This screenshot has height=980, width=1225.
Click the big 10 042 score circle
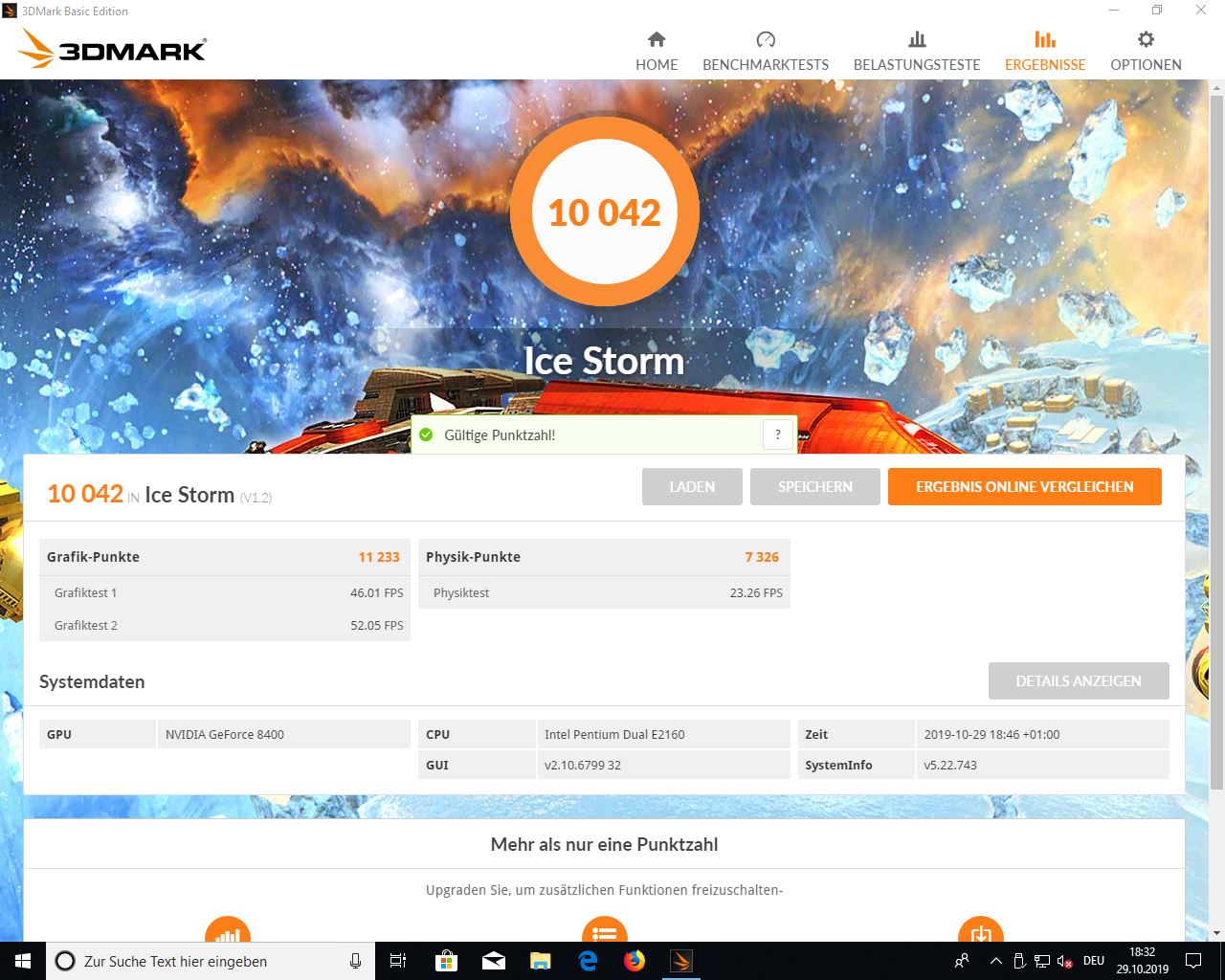tap(605, 212)
